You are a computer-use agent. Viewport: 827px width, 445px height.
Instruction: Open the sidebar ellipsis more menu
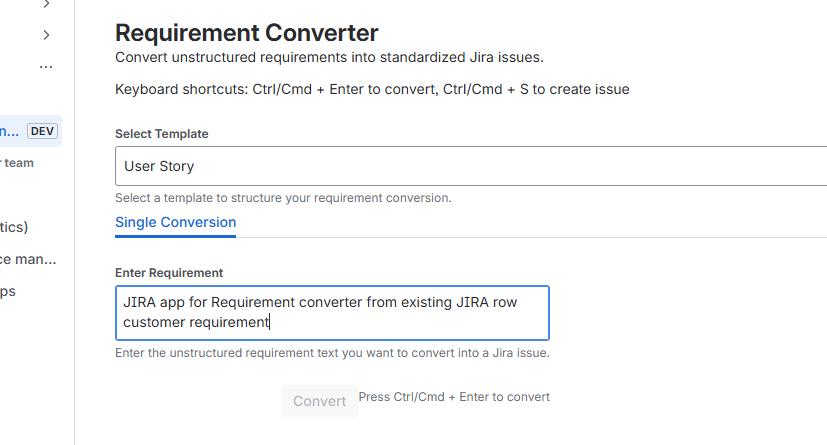click(x=46, y=67)
